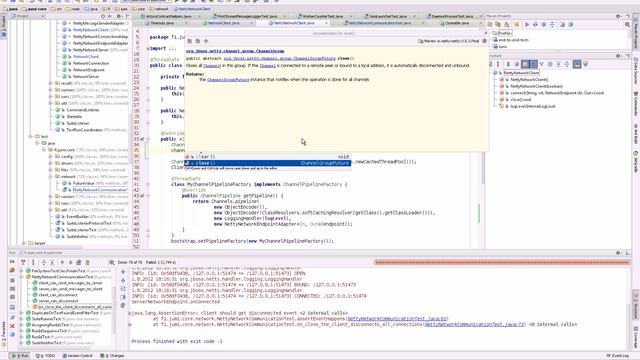Click the trash icon in test runner toolbar

pyautogui.click(x=87, y=262)
